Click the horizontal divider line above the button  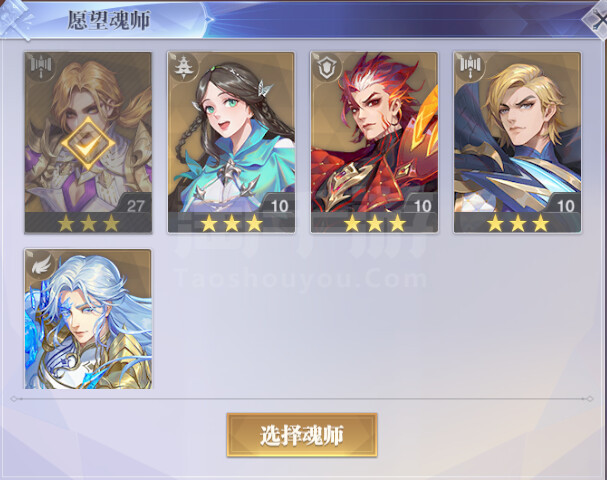tap(302, 399)
